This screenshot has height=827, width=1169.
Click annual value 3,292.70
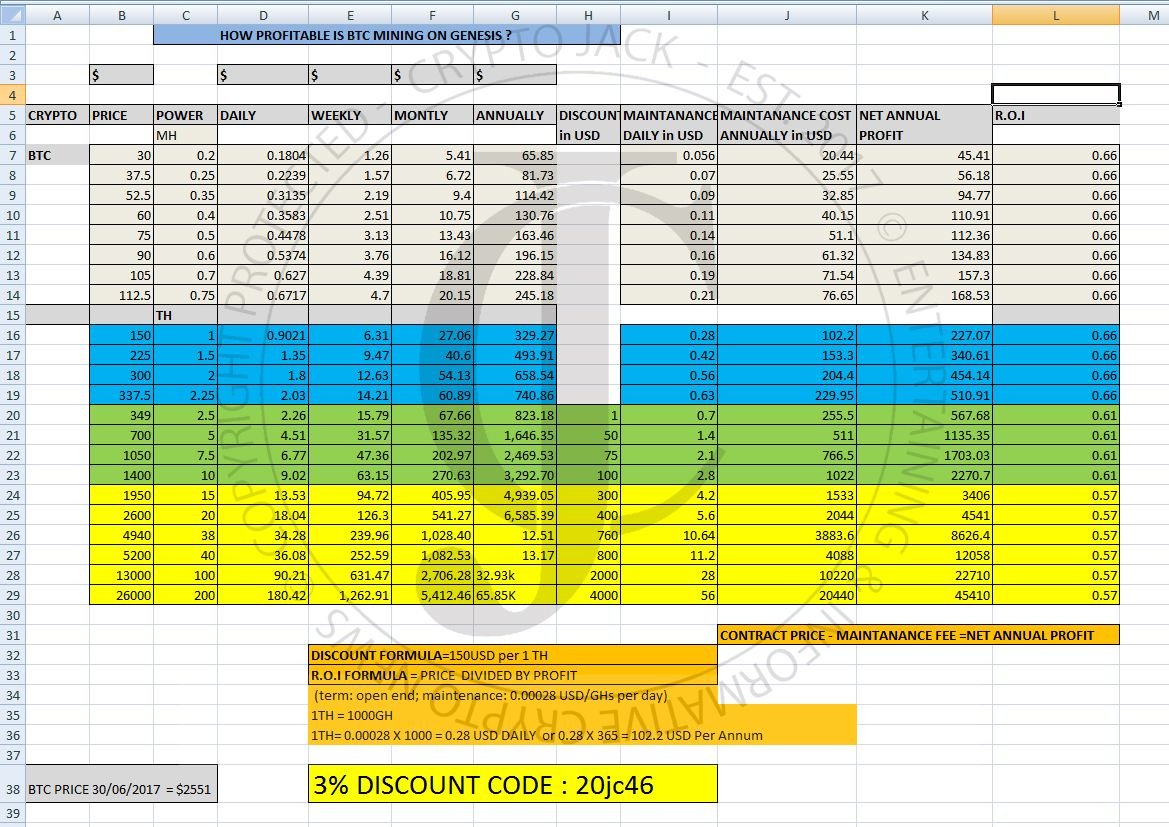pyautogui.click(x=515, y=475)
